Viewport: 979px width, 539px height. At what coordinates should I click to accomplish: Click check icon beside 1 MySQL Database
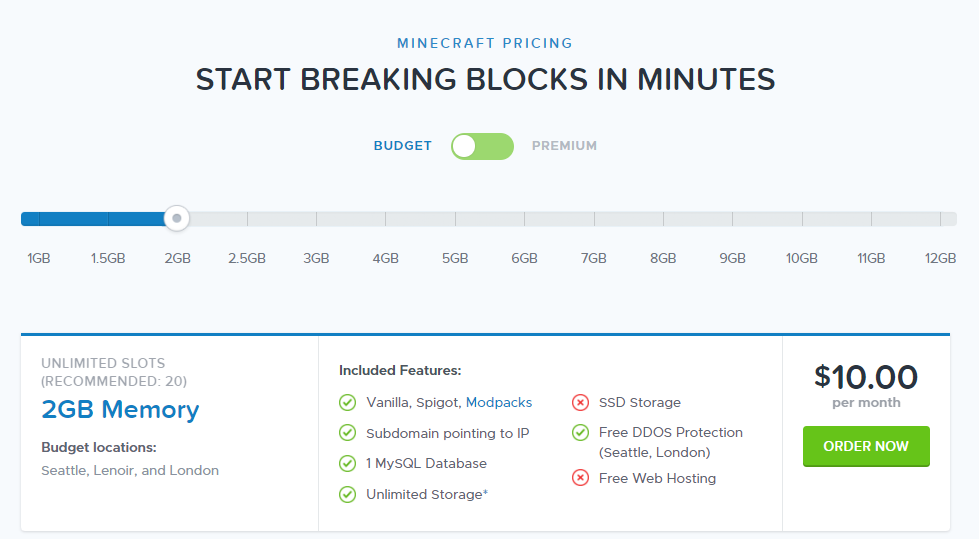[x=348, y=463]
